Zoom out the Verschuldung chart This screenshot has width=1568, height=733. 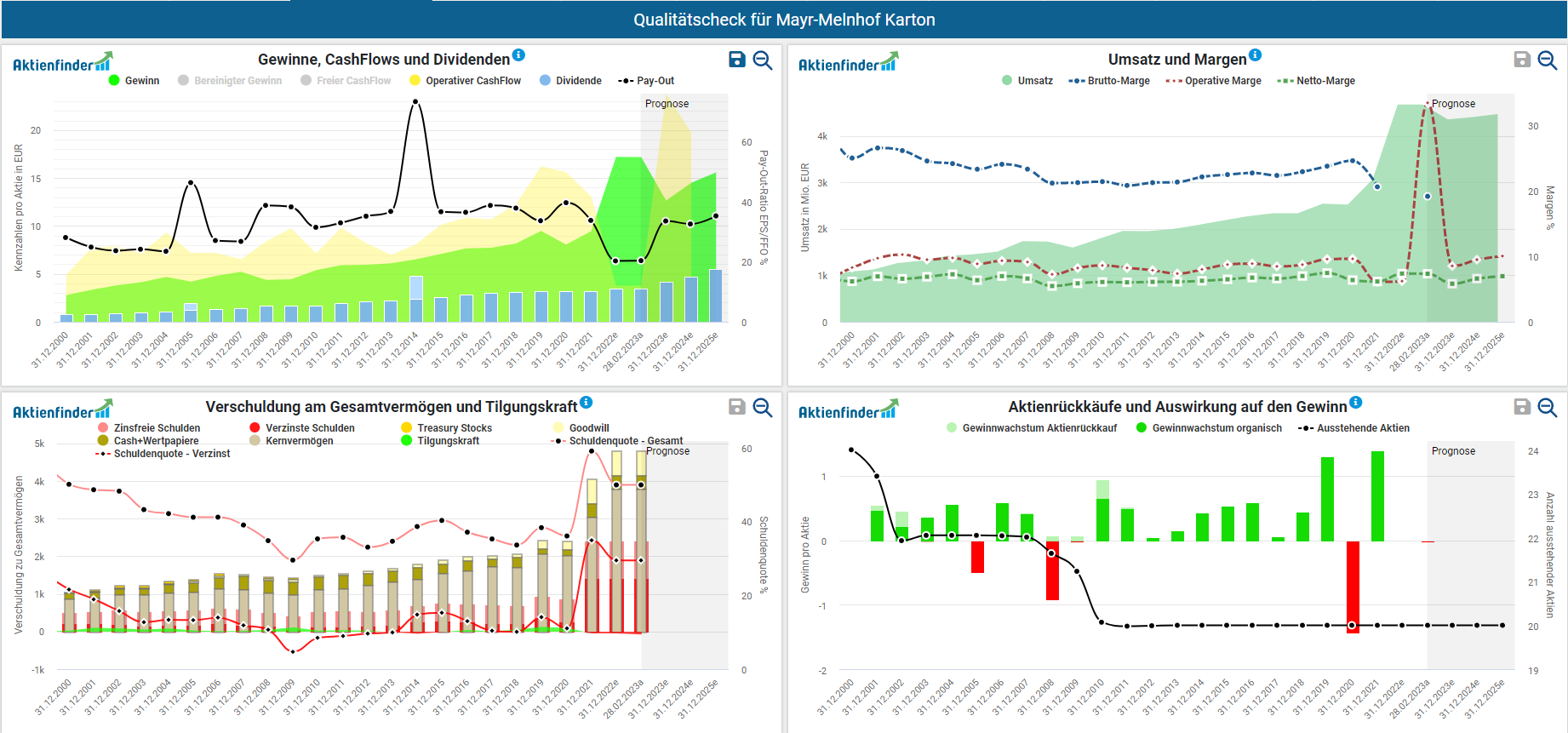pyautogui.click(x=763, y=407)
